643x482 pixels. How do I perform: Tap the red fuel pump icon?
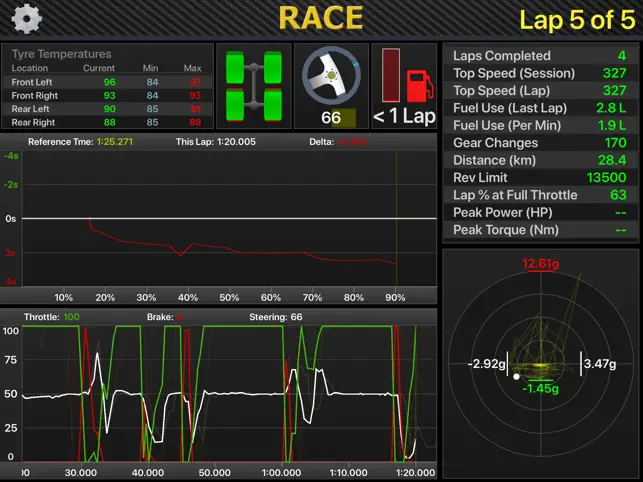coord(420,86)
